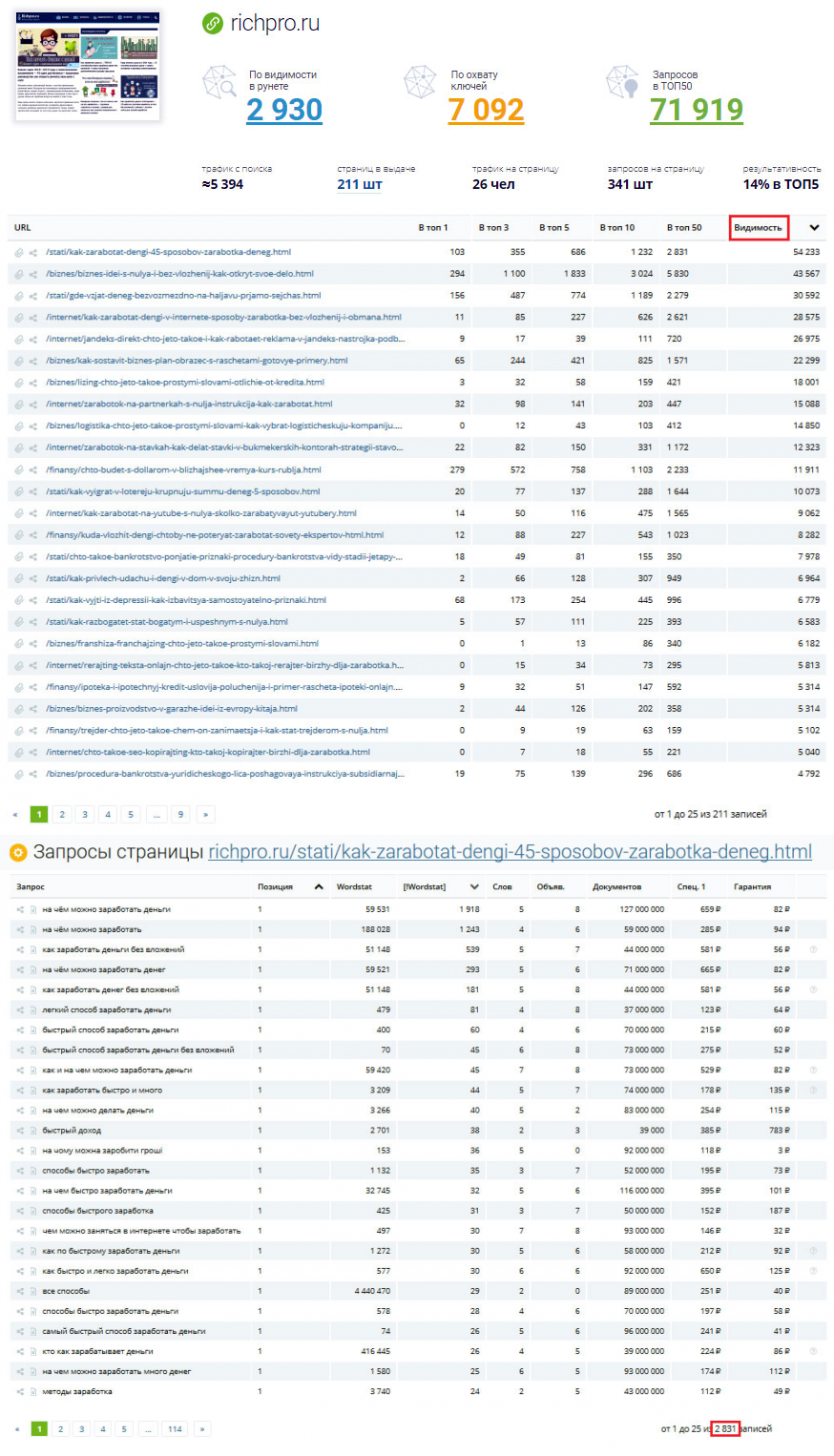Sort queries by the Документов column
Viewport: 834px width, 1456px height.
pos(616,887)
